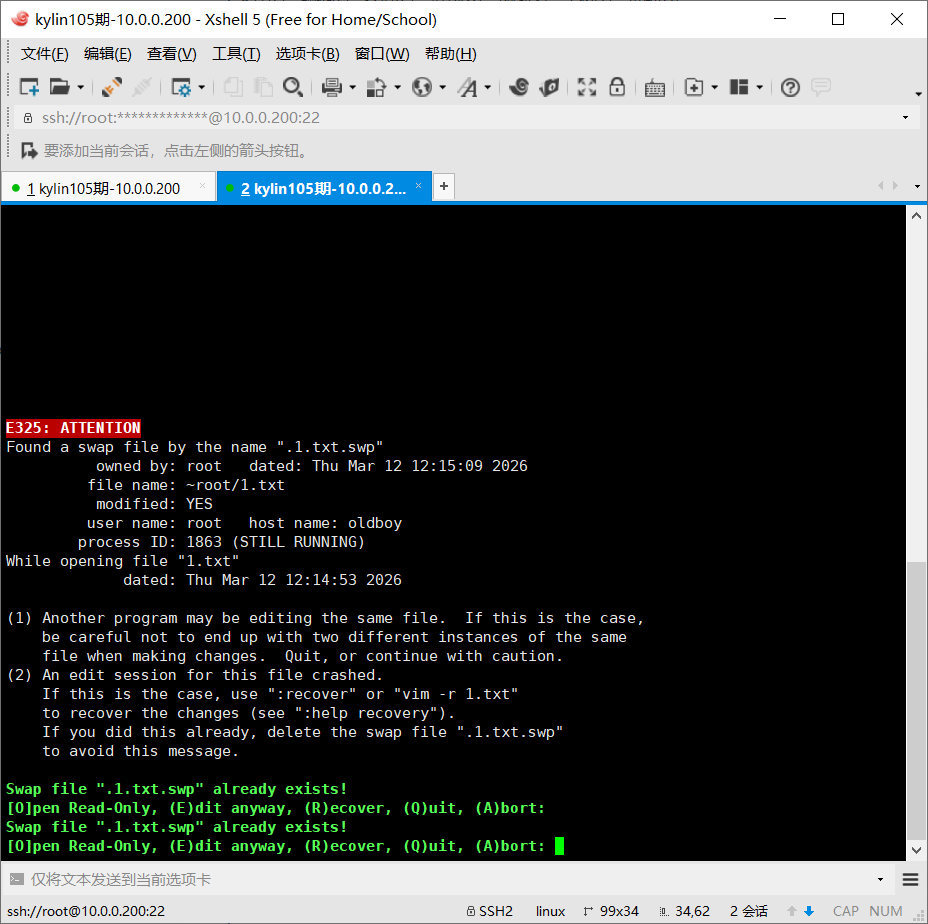
Task: Close tab 1 kylin105期-10.0.0.200
Action: [x=202, y=186]
